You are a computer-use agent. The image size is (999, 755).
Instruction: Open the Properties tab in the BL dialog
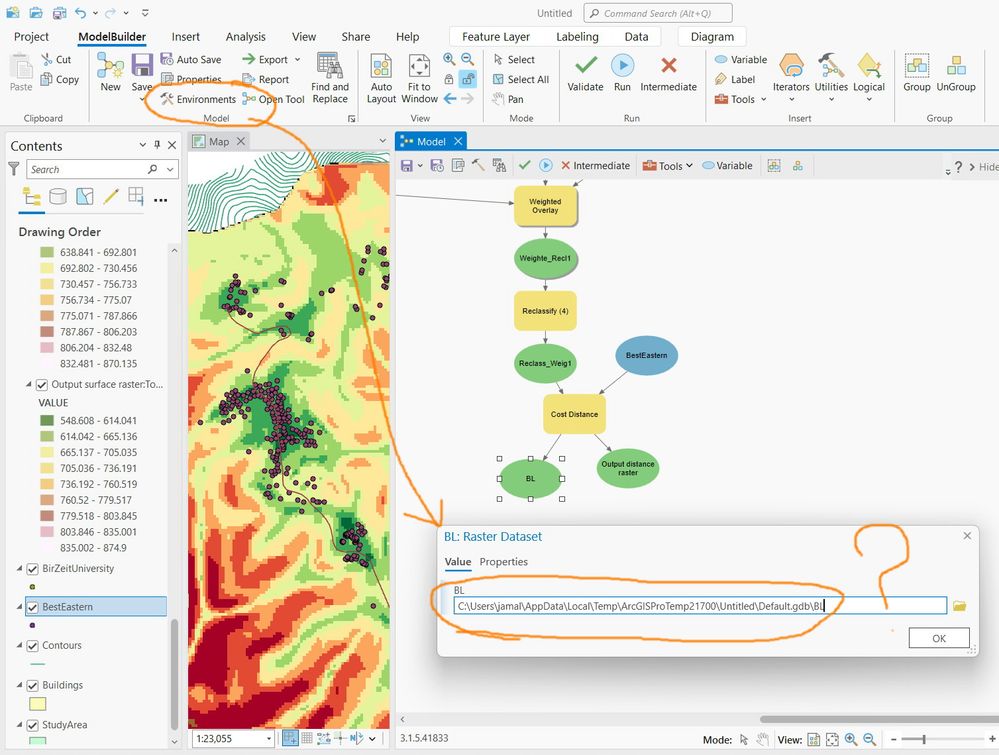click(503, 561)
